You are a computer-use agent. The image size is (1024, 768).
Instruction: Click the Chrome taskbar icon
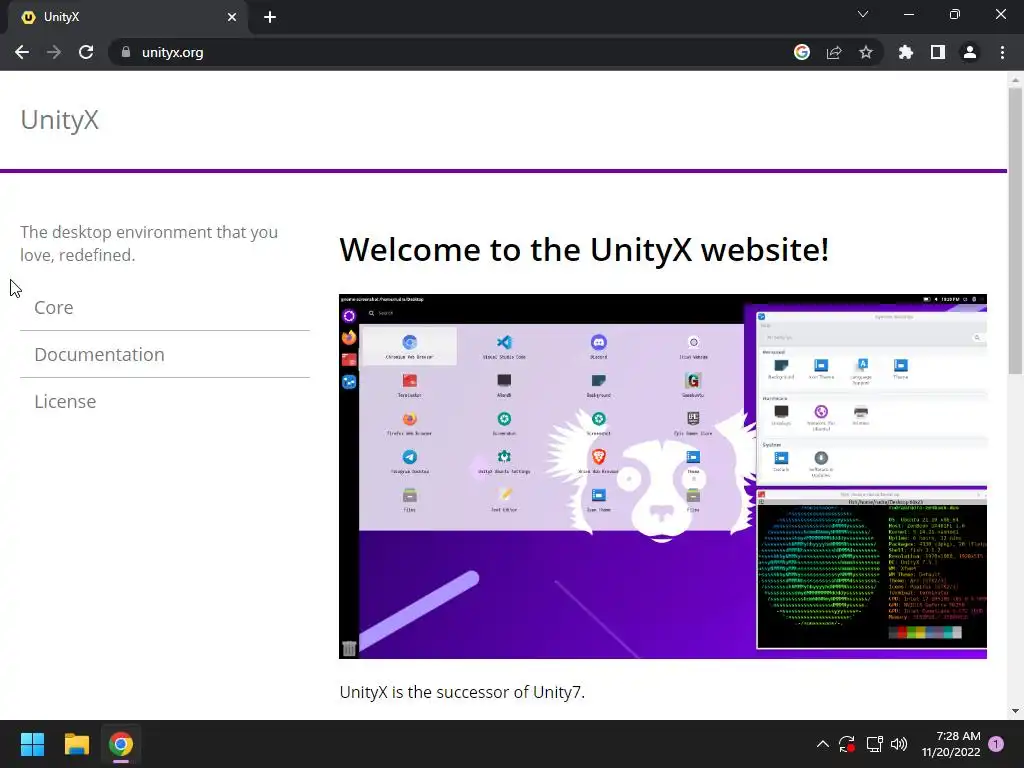click(121, 744)
